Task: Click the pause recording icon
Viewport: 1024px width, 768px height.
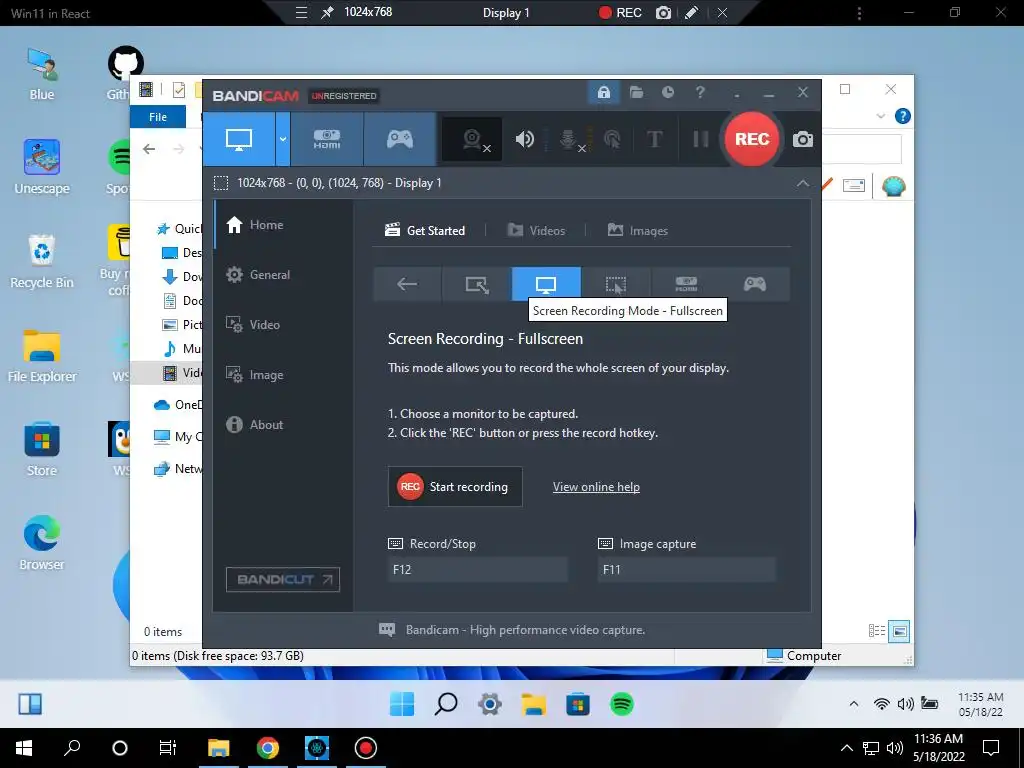Action: (700, 139)
